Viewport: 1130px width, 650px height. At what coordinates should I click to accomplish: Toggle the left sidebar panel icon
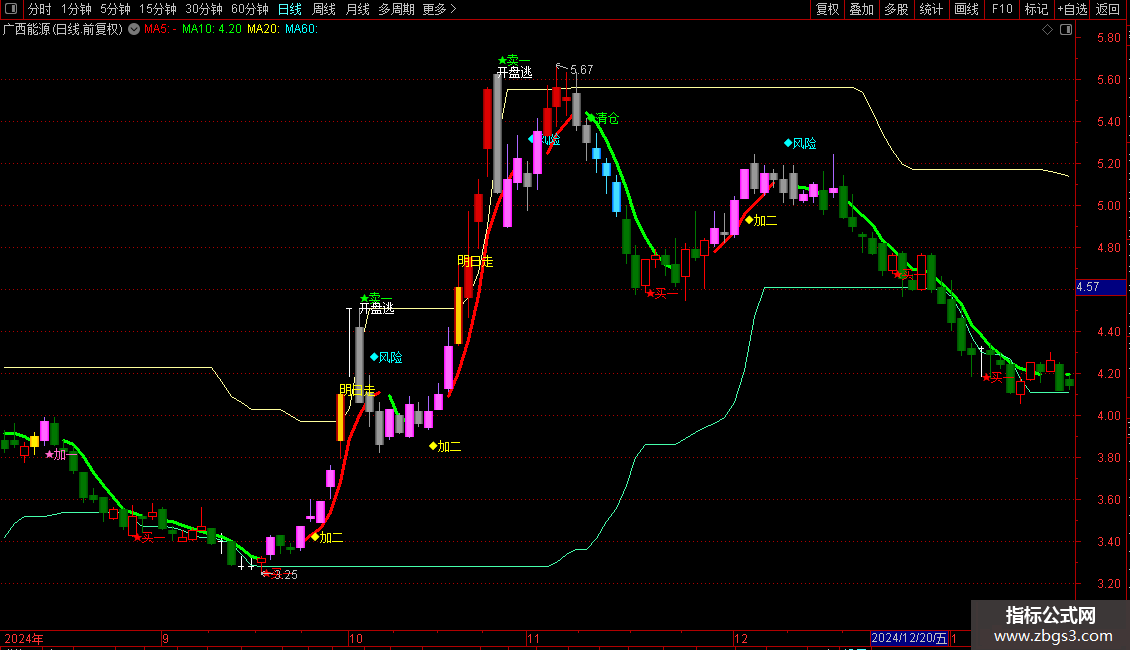click(x=11, y=9)
